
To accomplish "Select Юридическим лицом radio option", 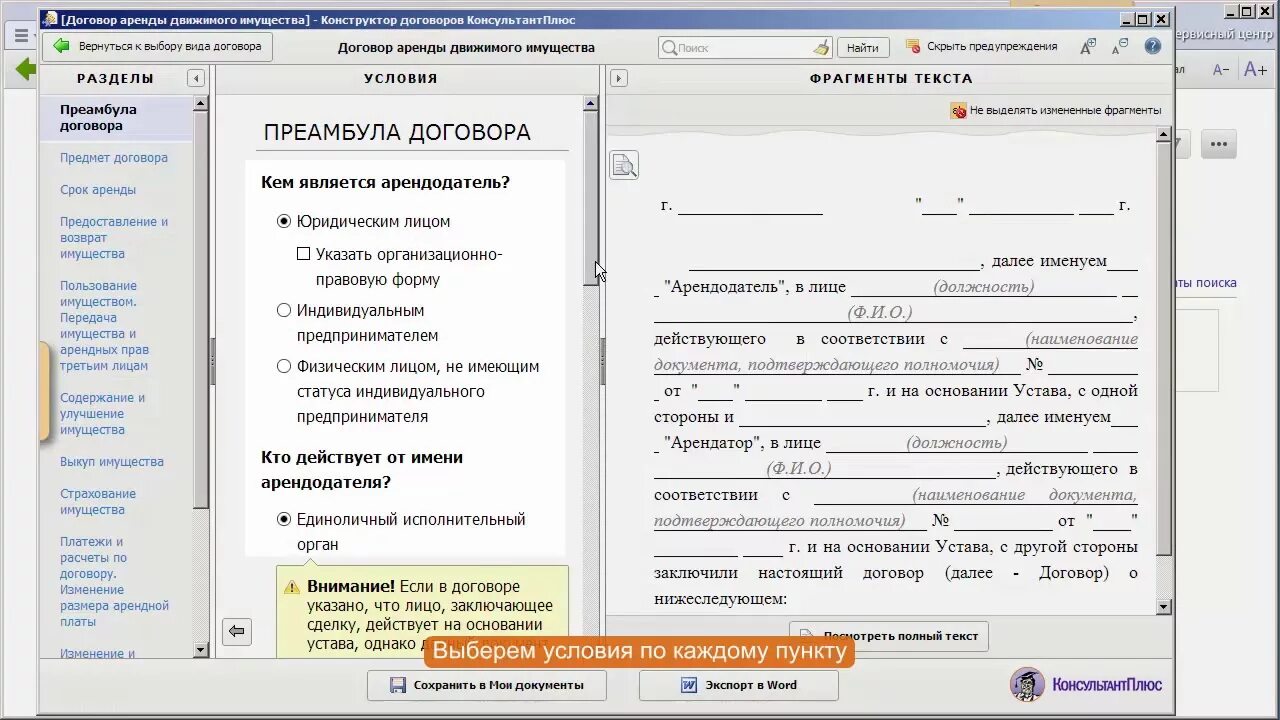I will pyautogui.click(x=284, y=221).
